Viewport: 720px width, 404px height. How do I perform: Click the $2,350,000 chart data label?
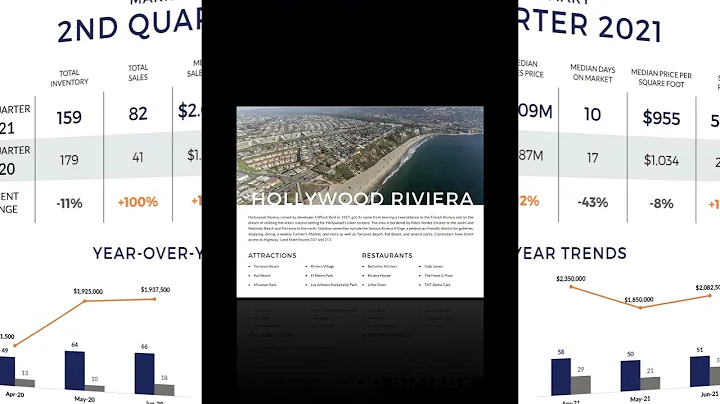click(x=571, y=279)
